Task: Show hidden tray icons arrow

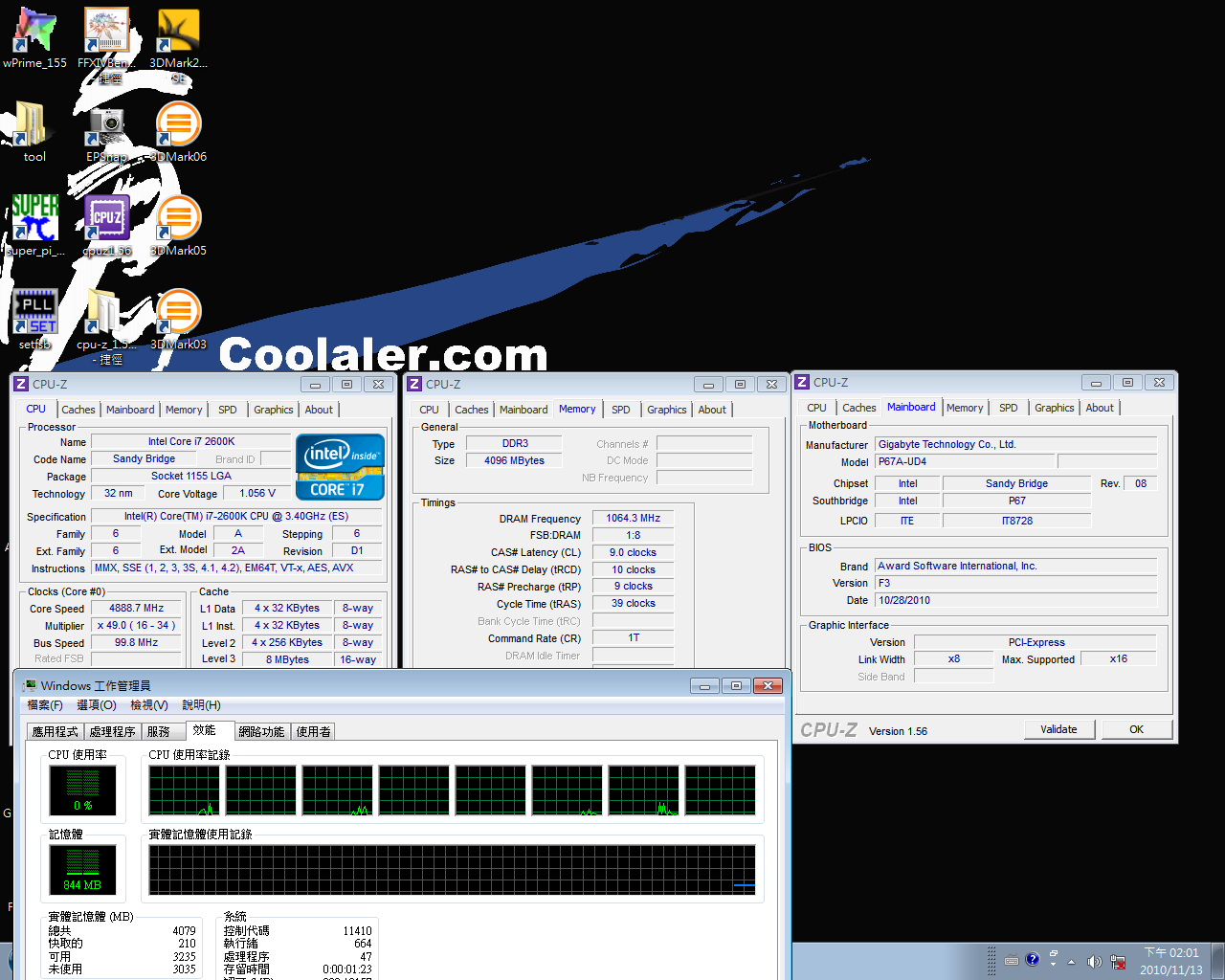Action: [1071, 961]
